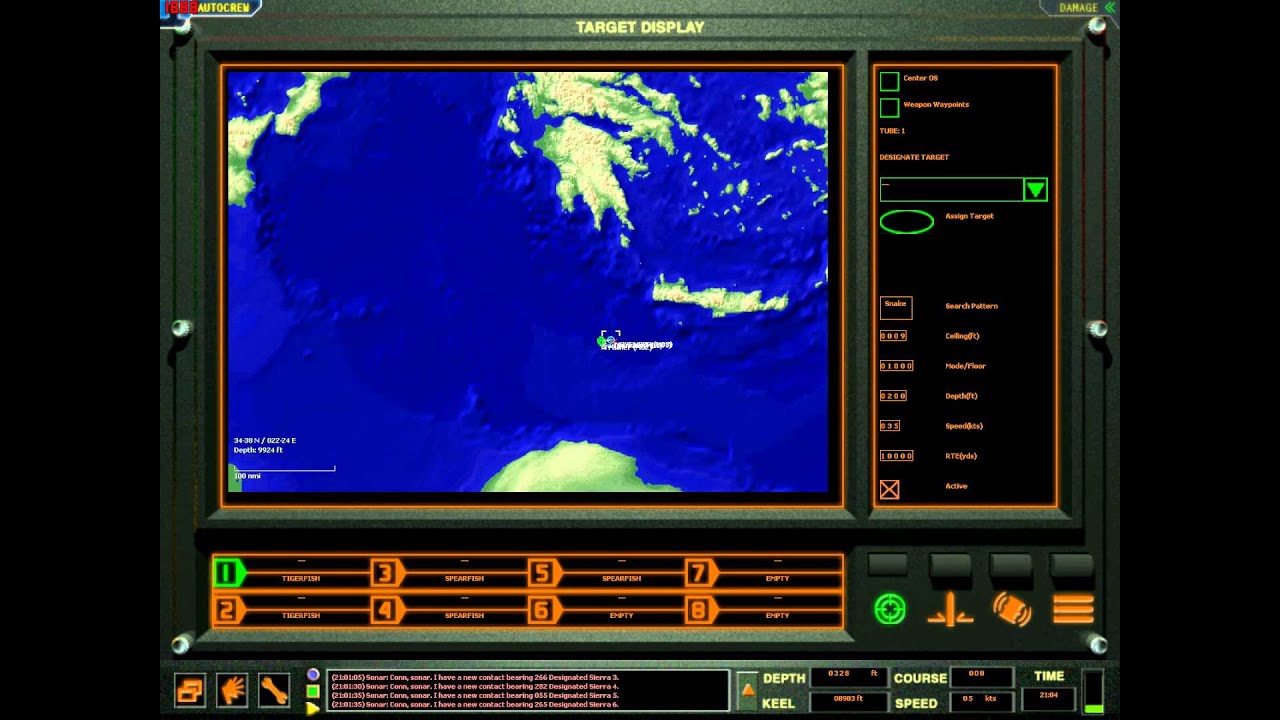1280x720 pixels.
Task: Click the green Assign Target oval button
Action: (906, 221)
